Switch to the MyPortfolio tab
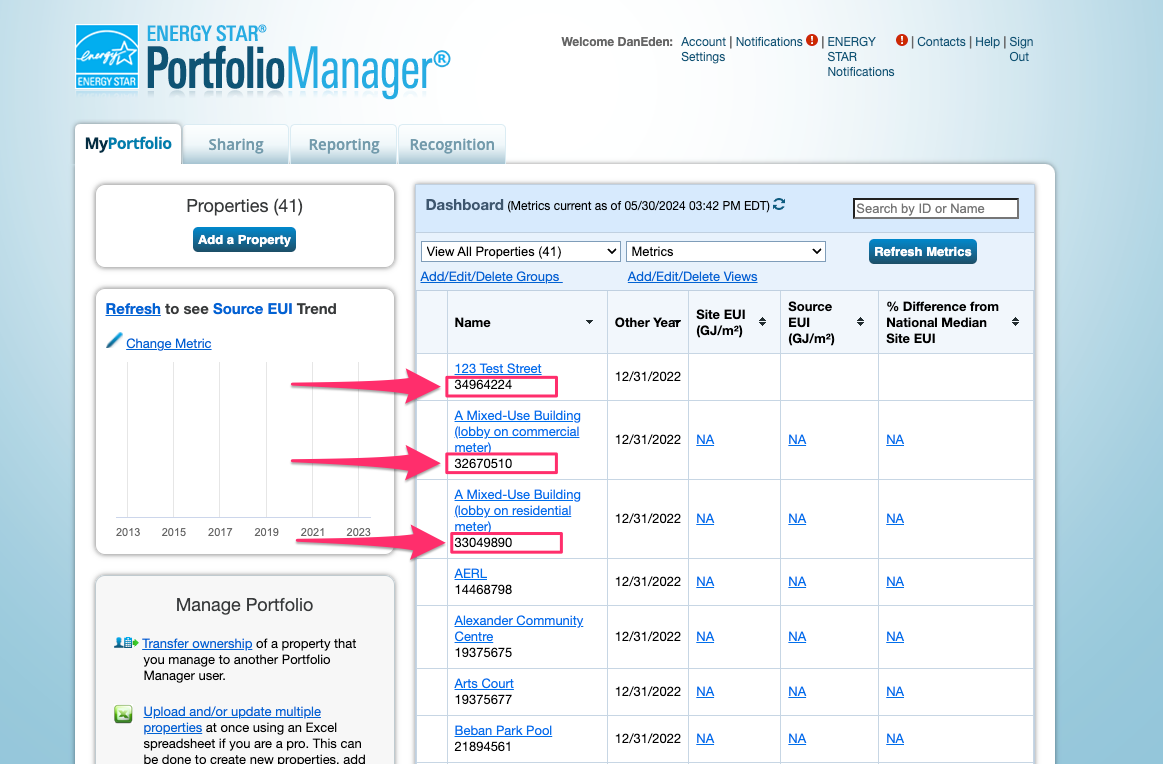 [x=128, y=144]
